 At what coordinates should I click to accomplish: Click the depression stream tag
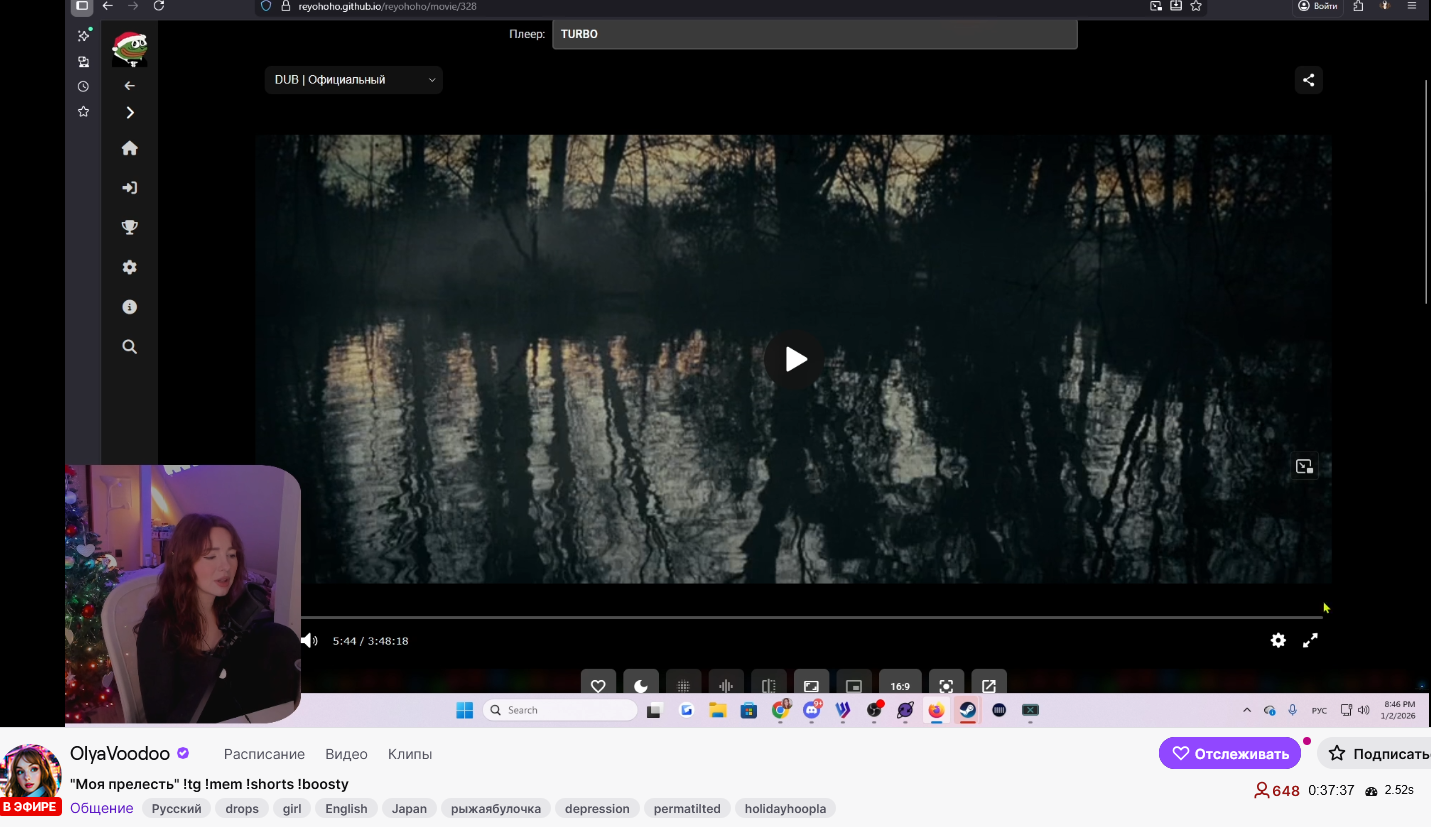pos(597,809)
